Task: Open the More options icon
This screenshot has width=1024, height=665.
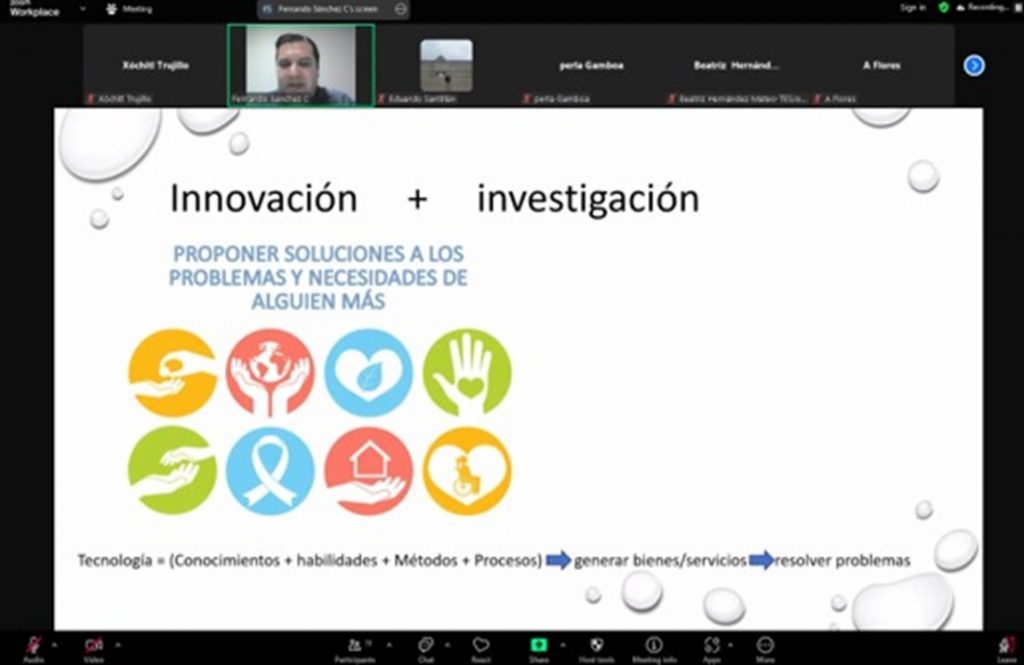Action: coord(765,646)
